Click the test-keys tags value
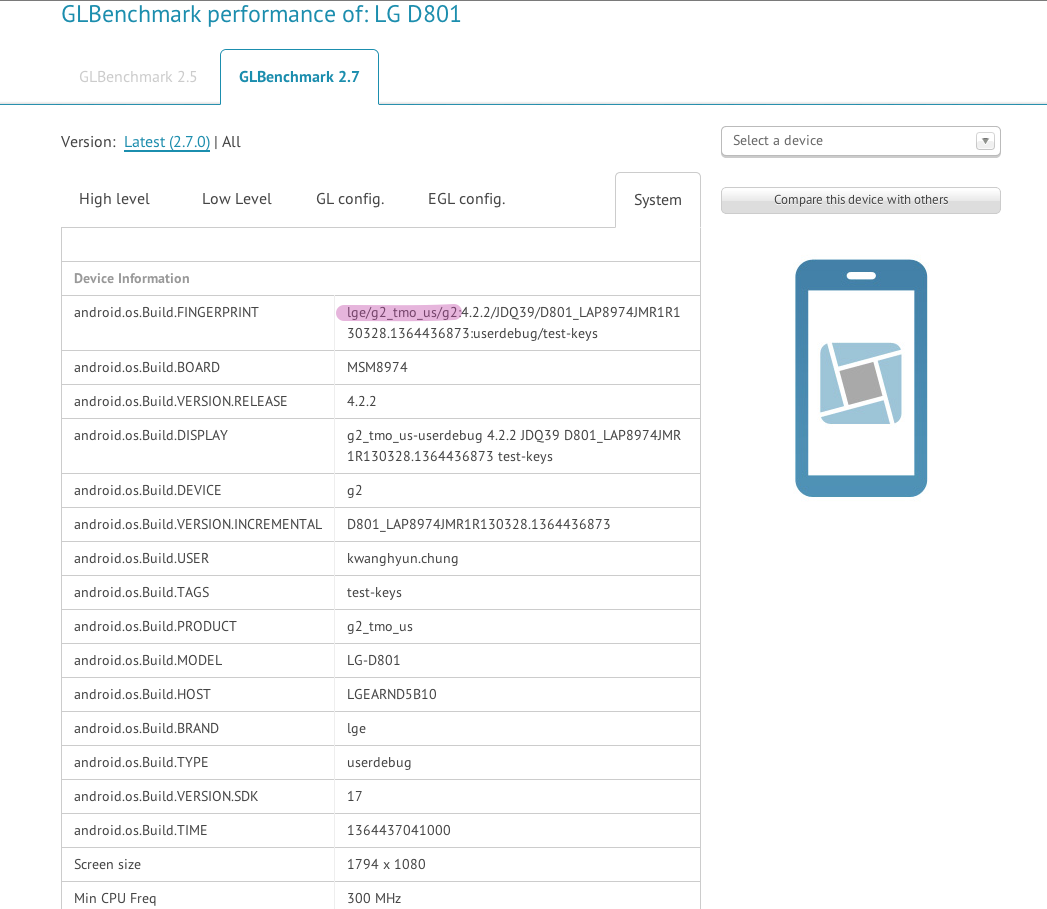Viewport: 1047px width, 909px height. point(375,592)
